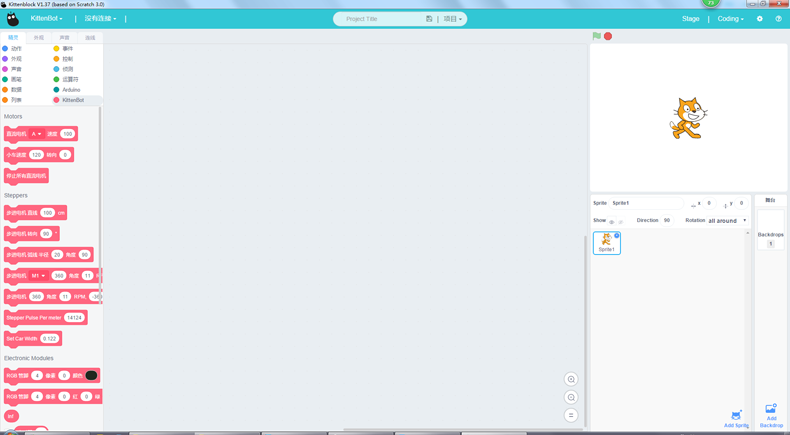Screen dimensions: 790x435
Task: Show the sprite using the eye toggle
Action: coord(612,222)
